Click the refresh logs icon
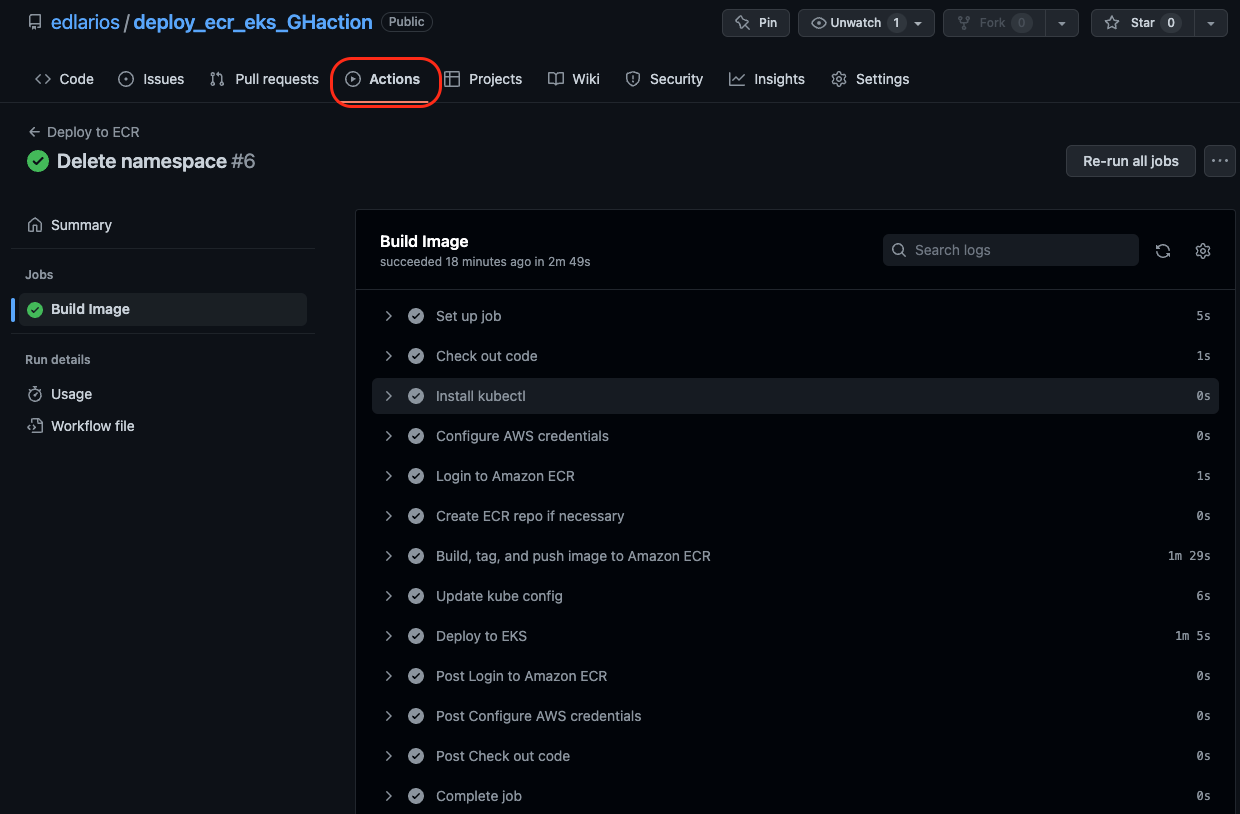 point(1163,250)
